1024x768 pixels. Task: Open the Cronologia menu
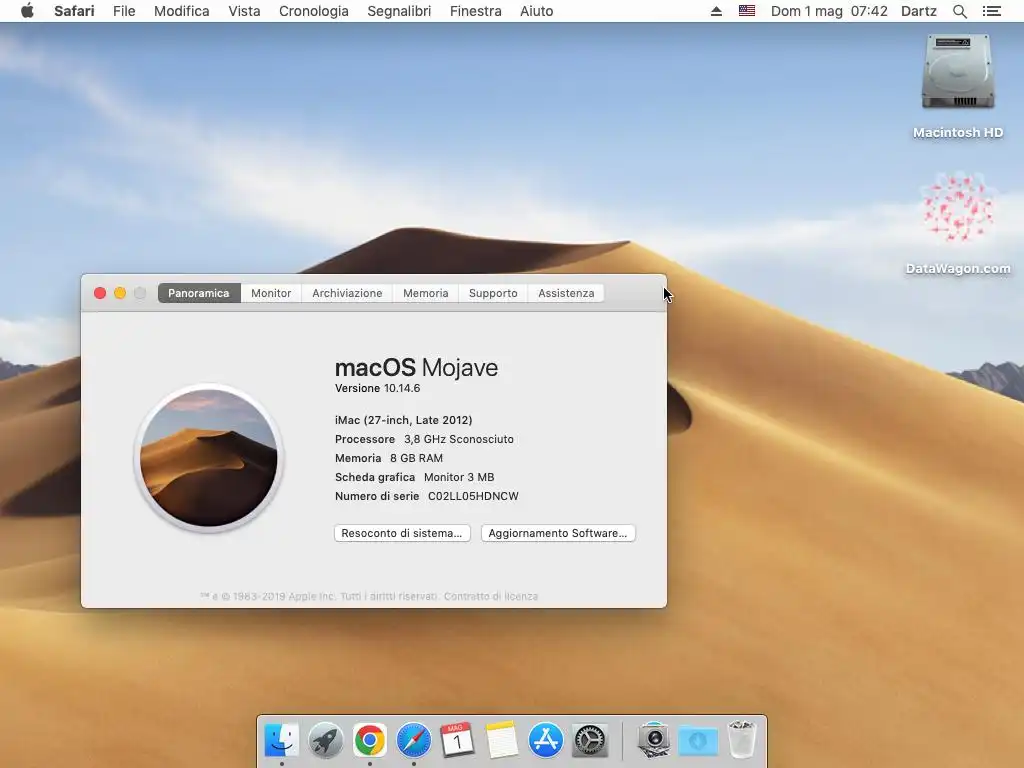[313, 11]
